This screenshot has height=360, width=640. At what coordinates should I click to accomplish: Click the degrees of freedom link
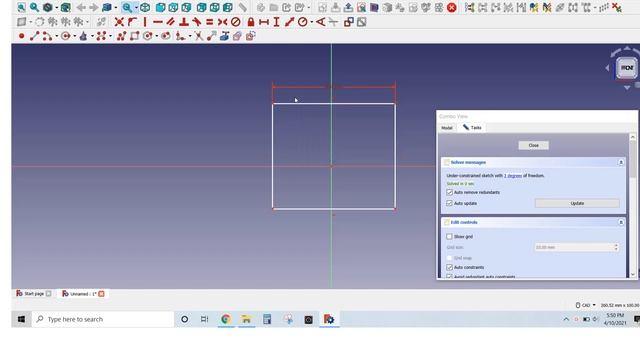tap(513, 176)
